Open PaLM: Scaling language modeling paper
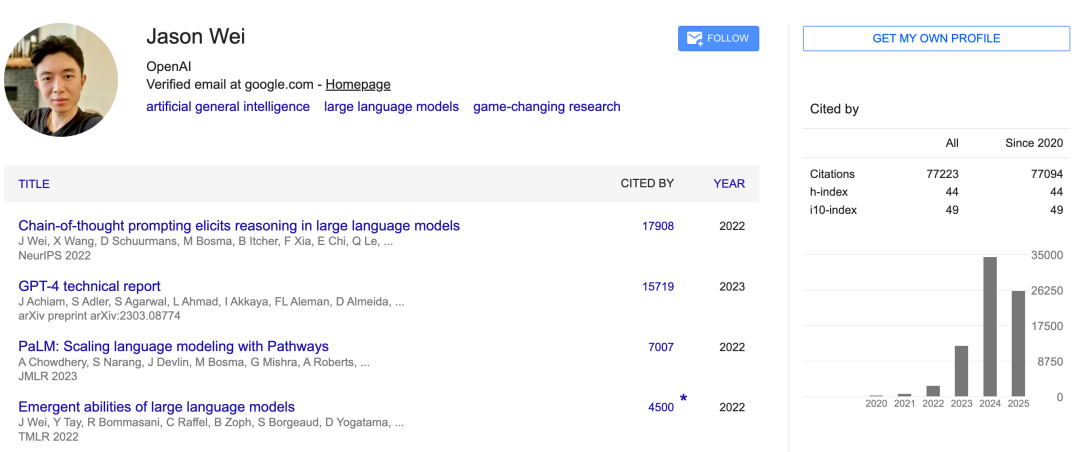Viewport: 1080px width, 452px height. pos(173,347)
